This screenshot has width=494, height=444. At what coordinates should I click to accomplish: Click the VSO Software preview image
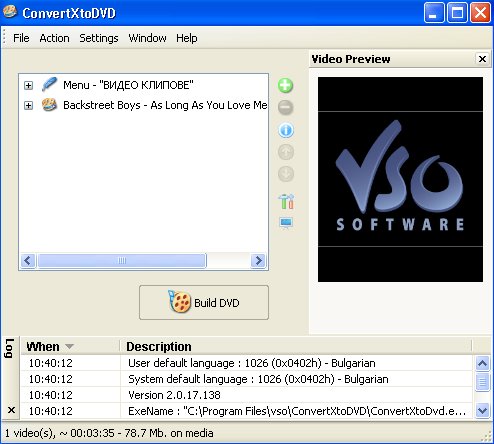tap(400, 179)
